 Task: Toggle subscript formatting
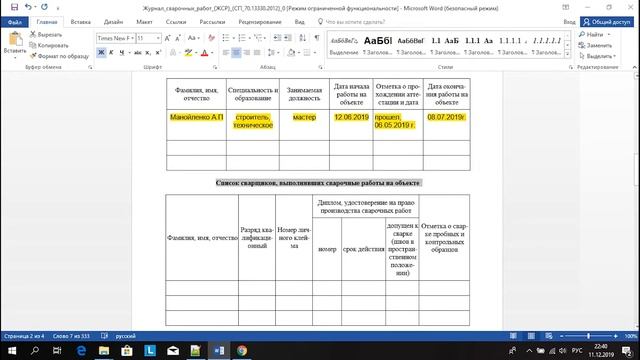[148, 53]
